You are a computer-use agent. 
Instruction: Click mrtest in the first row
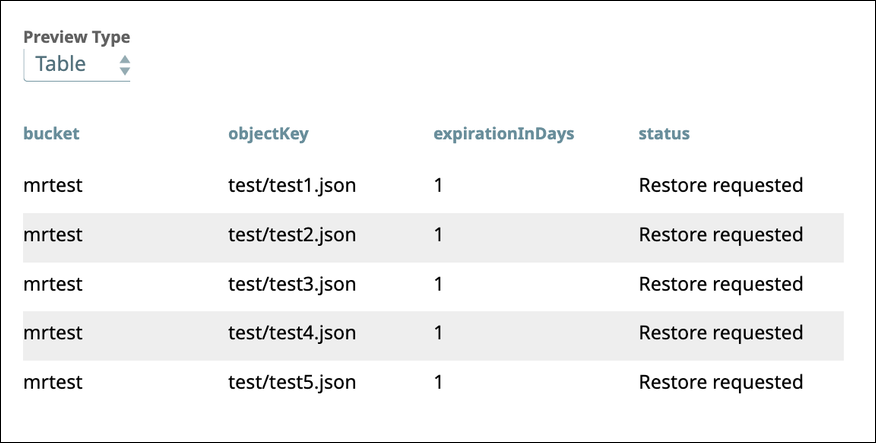point(53,185)
